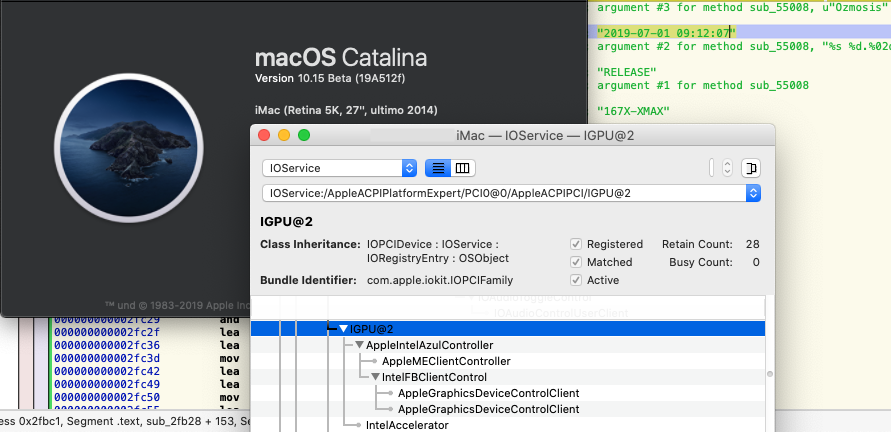Toggle the Active checkbox
This screenshot has width=891, height=432.
(x=576, y=280)
